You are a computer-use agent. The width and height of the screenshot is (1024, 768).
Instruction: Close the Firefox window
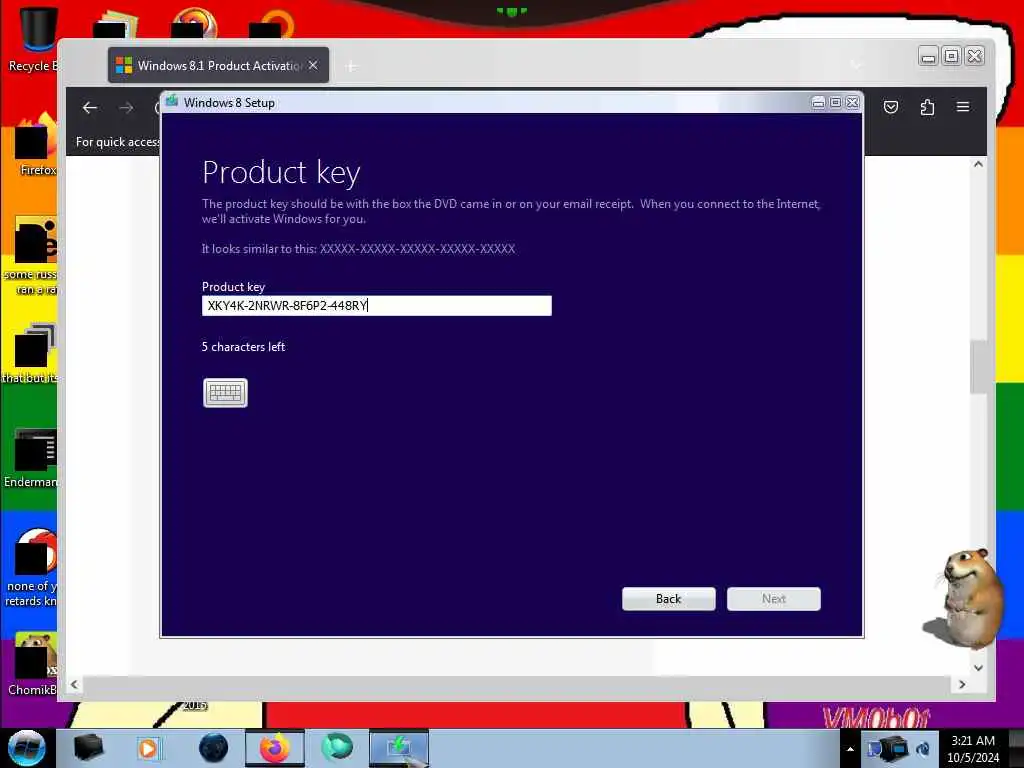click(x=974, y=57)
